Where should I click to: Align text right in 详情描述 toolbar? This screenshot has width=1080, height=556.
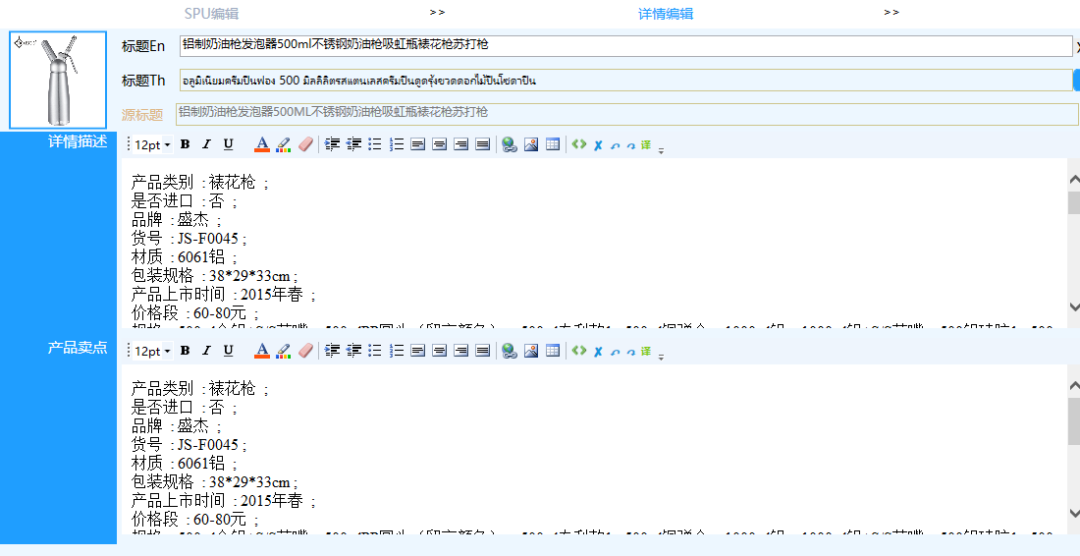coord(461,144)
